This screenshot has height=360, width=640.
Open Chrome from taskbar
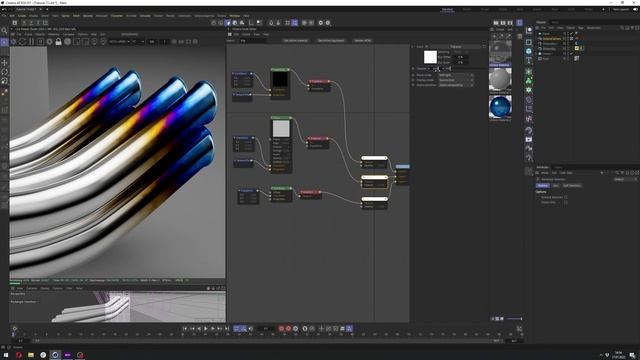point(43,355)
